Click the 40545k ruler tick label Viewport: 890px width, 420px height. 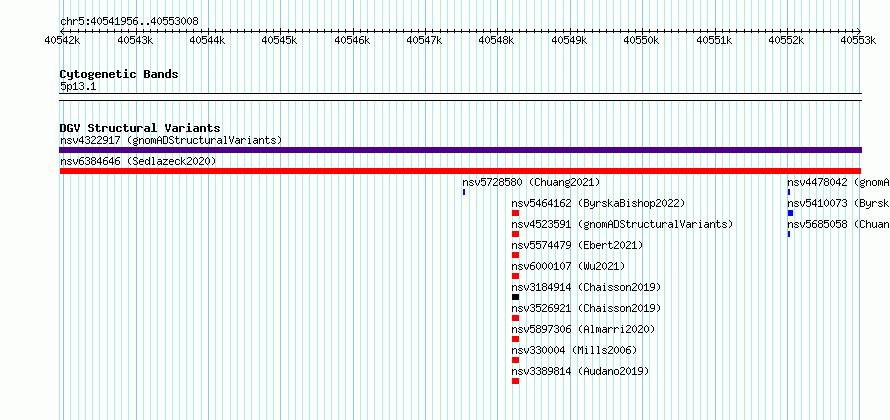coord(279,40)
